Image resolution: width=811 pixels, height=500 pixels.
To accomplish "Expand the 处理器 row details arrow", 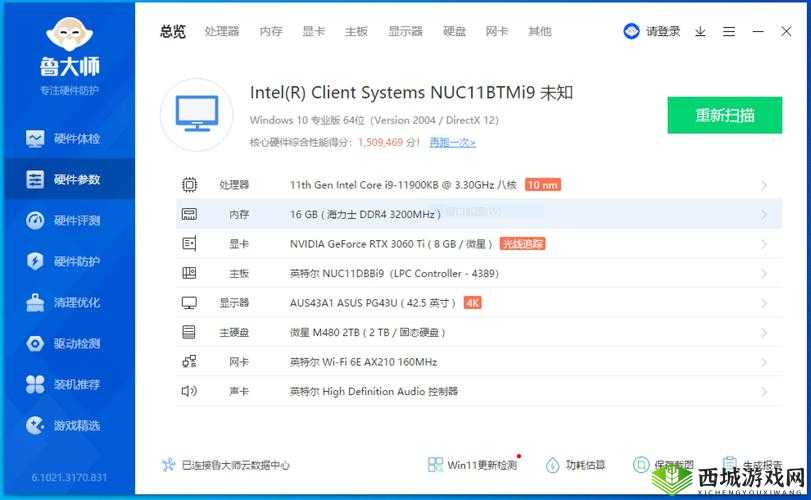I will coord(764,185).
